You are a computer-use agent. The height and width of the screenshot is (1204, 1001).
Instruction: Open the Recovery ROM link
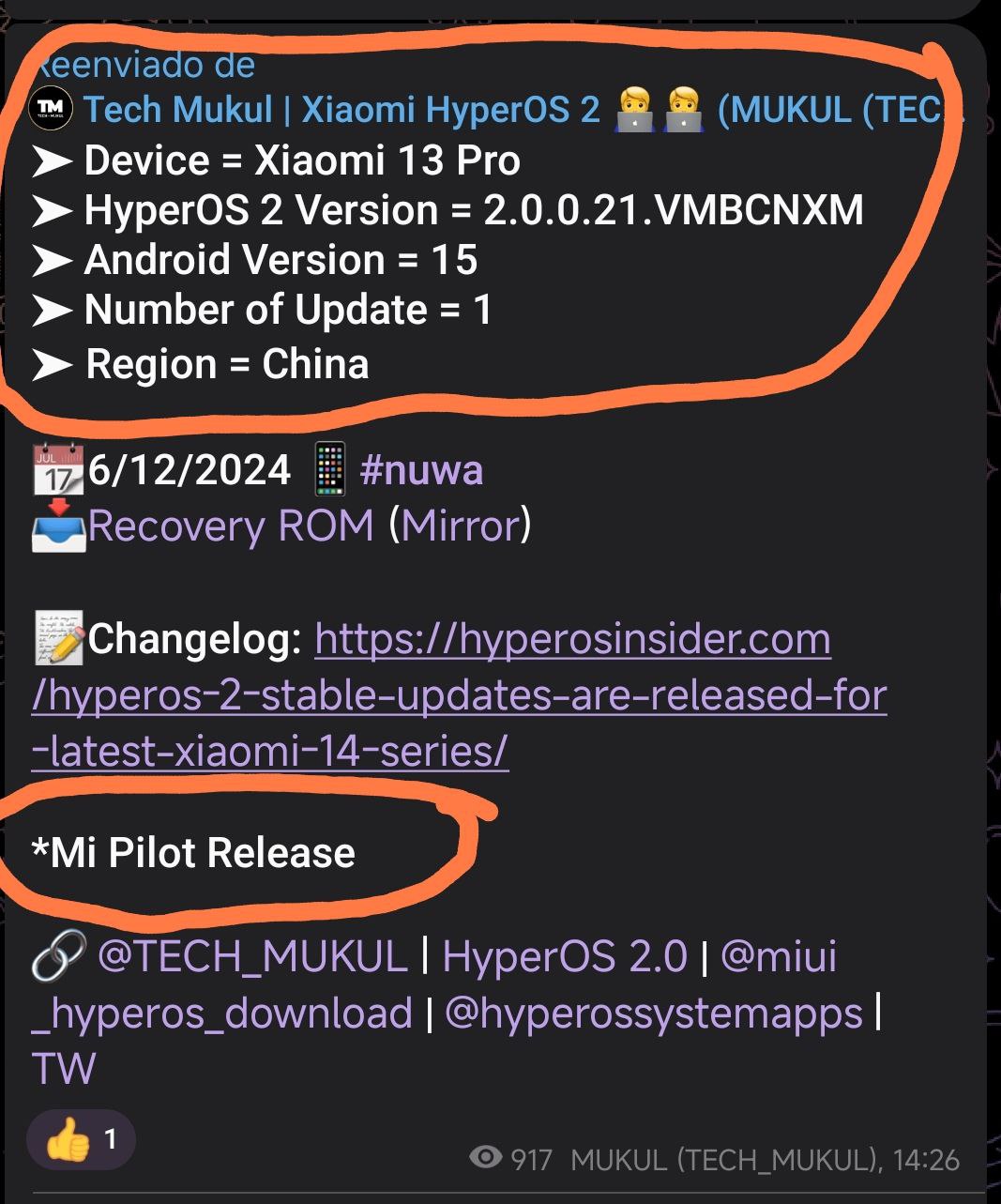point(231,526)
